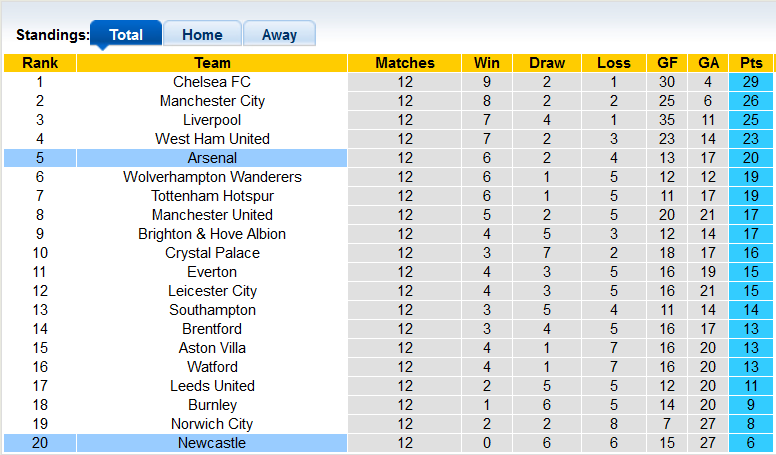
Task: Click Tottenham Hotspur team name
Action: click(212, 196)
